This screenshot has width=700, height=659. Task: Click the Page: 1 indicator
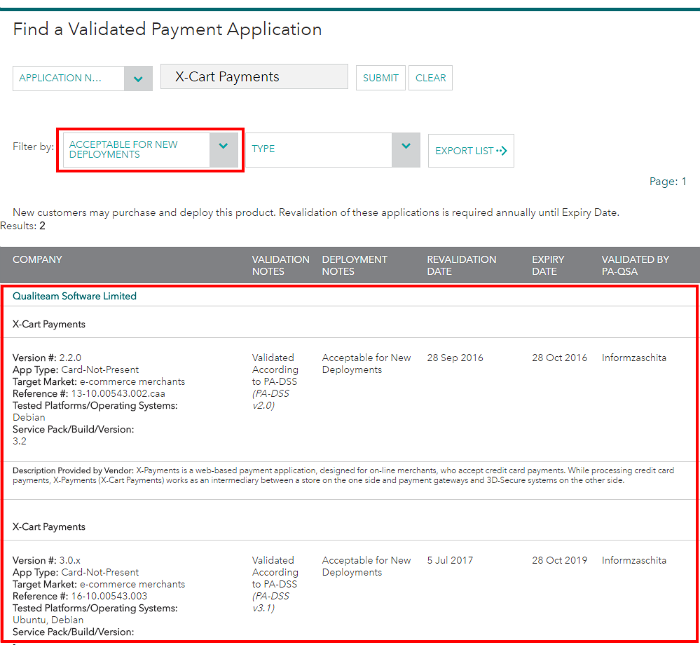coord(667,181)
